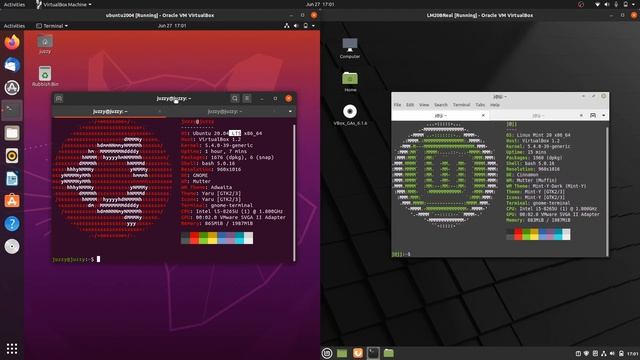Open the Linux Mint menu button in the panel

327,353
